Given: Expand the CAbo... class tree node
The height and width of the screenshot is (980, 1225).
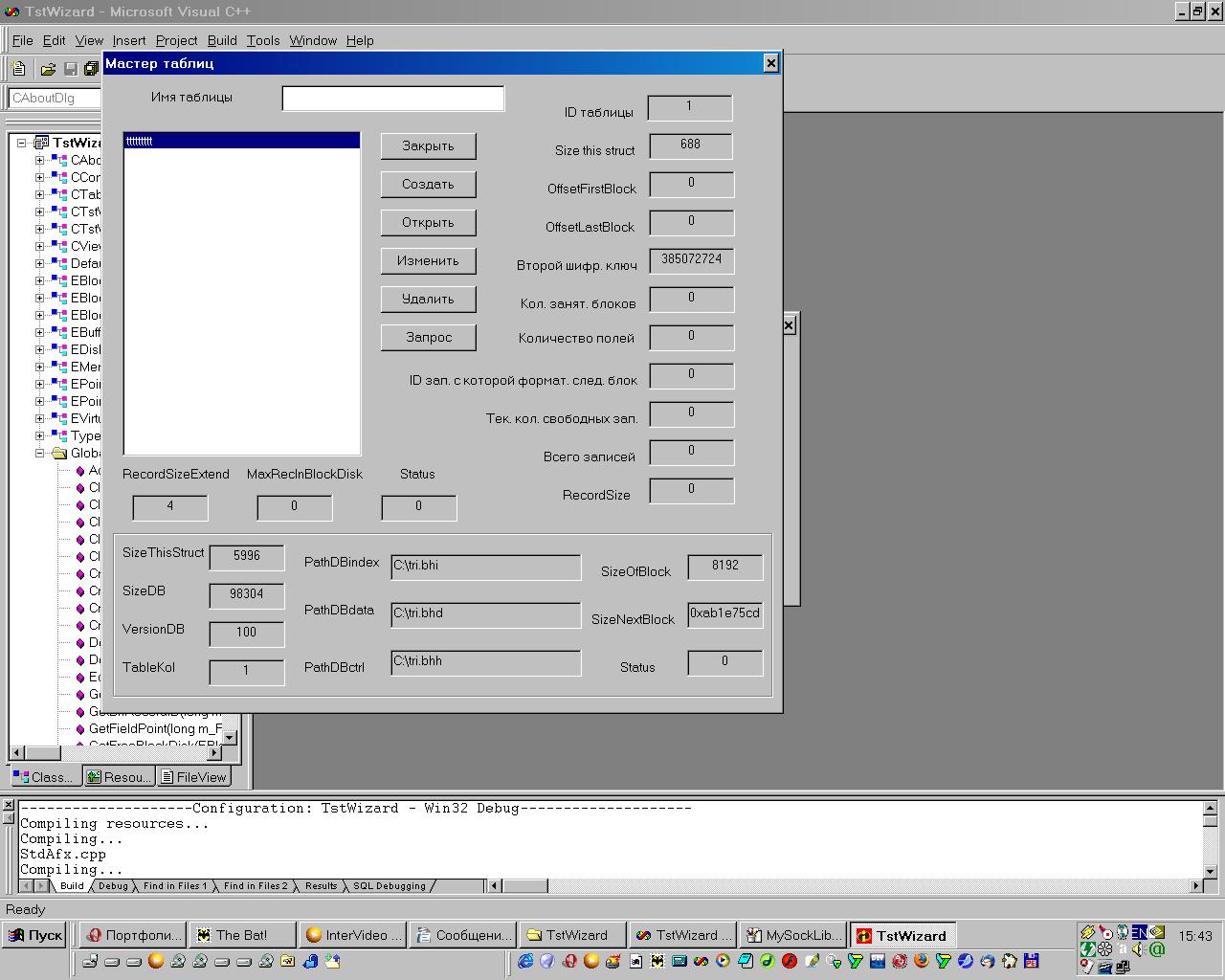Looking at the screenshot, I should pos(40,160).
